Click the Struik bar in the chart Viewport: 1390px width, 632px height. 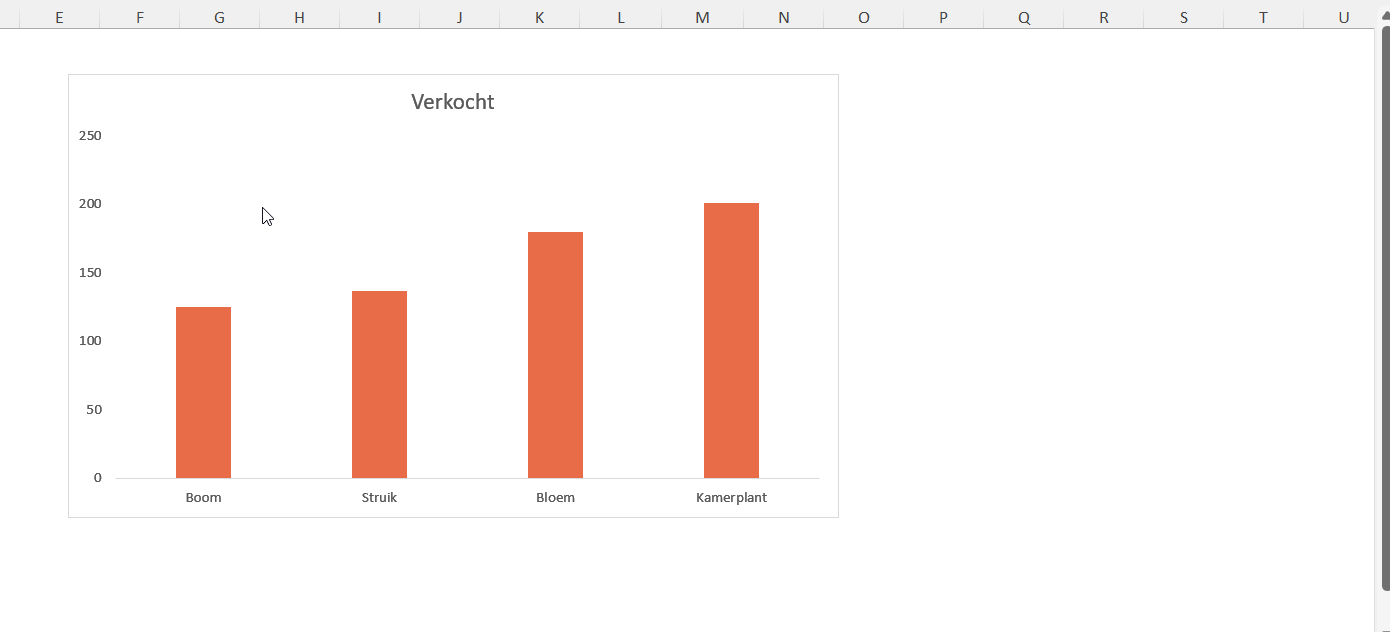click(379, 384)
